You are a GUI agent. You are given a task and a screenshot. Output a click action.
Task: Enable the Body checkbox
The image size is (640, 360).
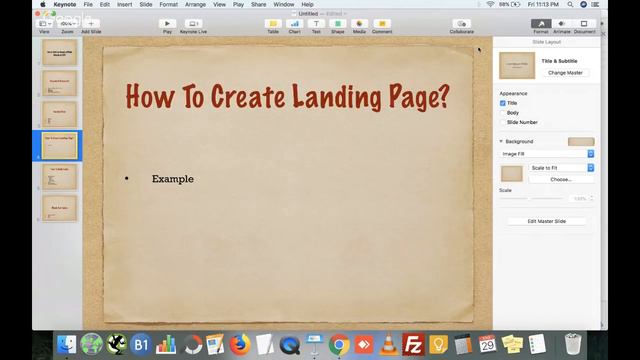click(502, 113)
